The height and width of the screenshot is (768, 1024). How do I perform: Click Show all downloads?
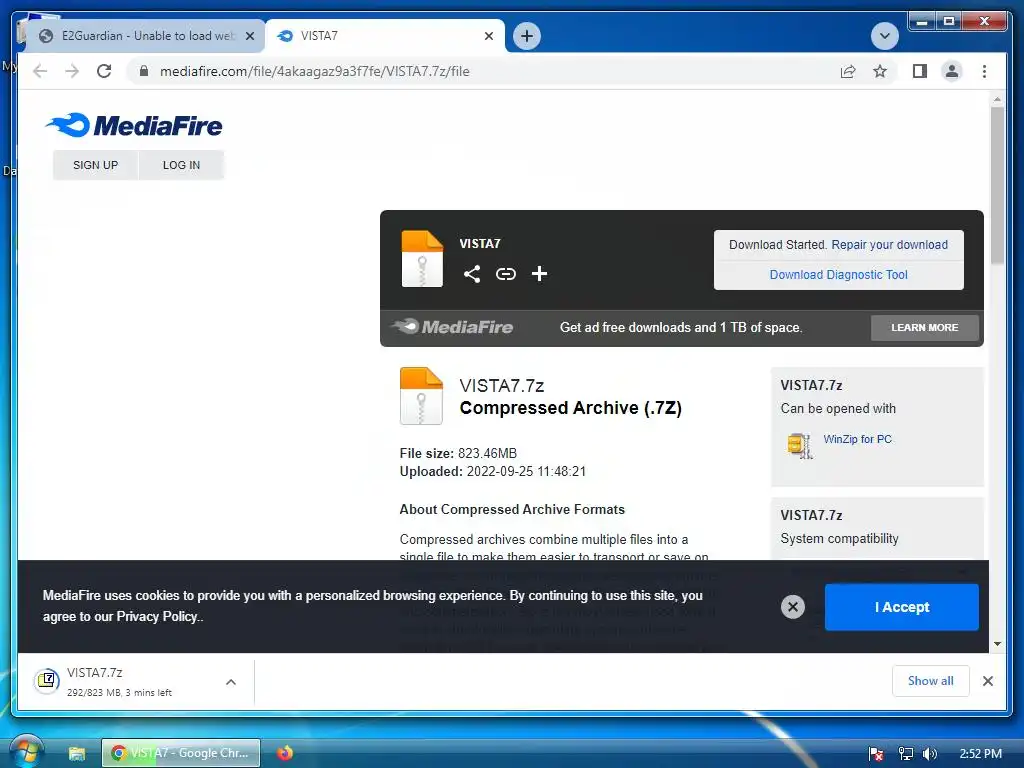(x=931, y=681)
